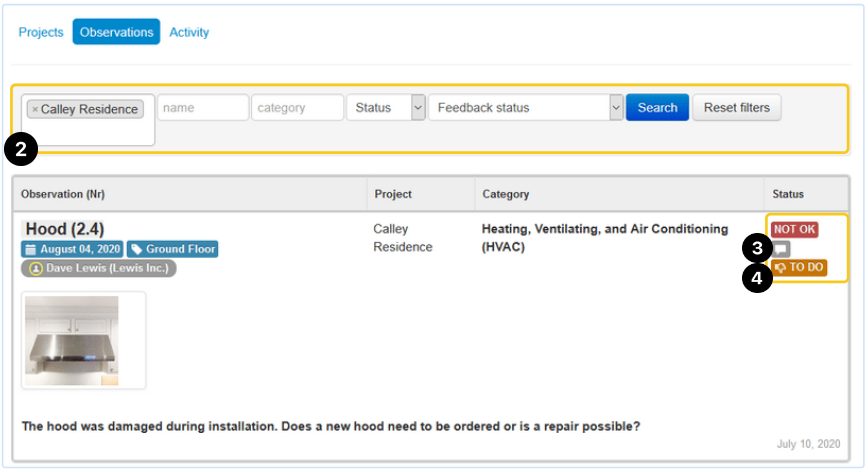This screenshot has height=472, width=868.
Task: Click the tag icon beside Ground Floor
Action: pyautogui.click(x=136, y=249)
